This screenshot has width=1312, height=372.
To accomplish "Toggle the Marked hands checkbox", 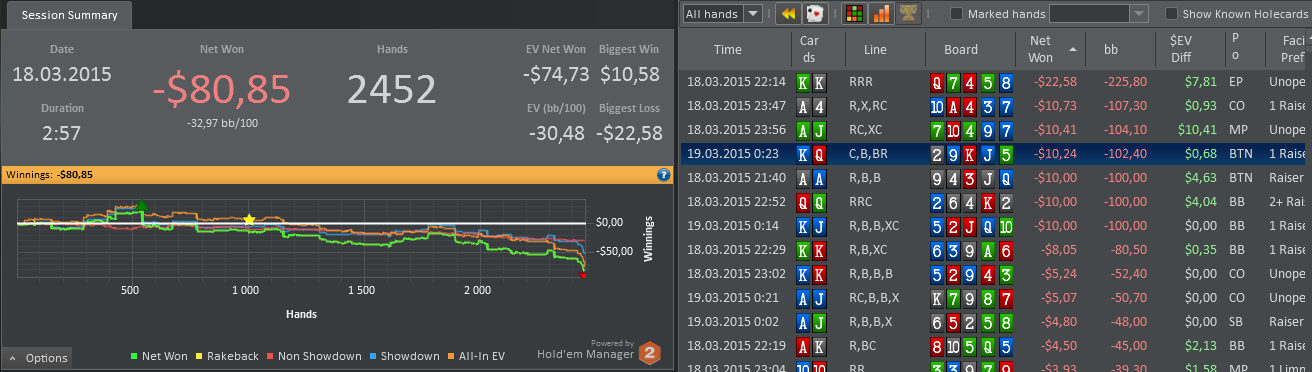I will click(956, 14).
